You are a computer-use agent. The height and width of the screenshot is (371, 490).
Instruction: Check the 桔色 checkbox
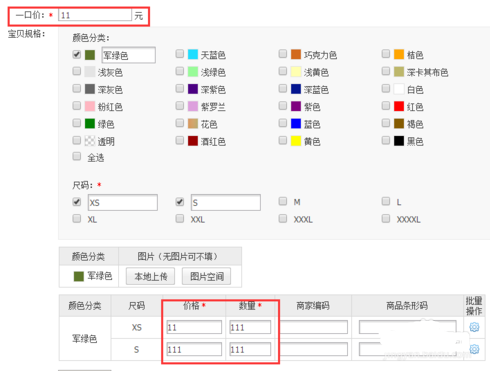[386, 54]
